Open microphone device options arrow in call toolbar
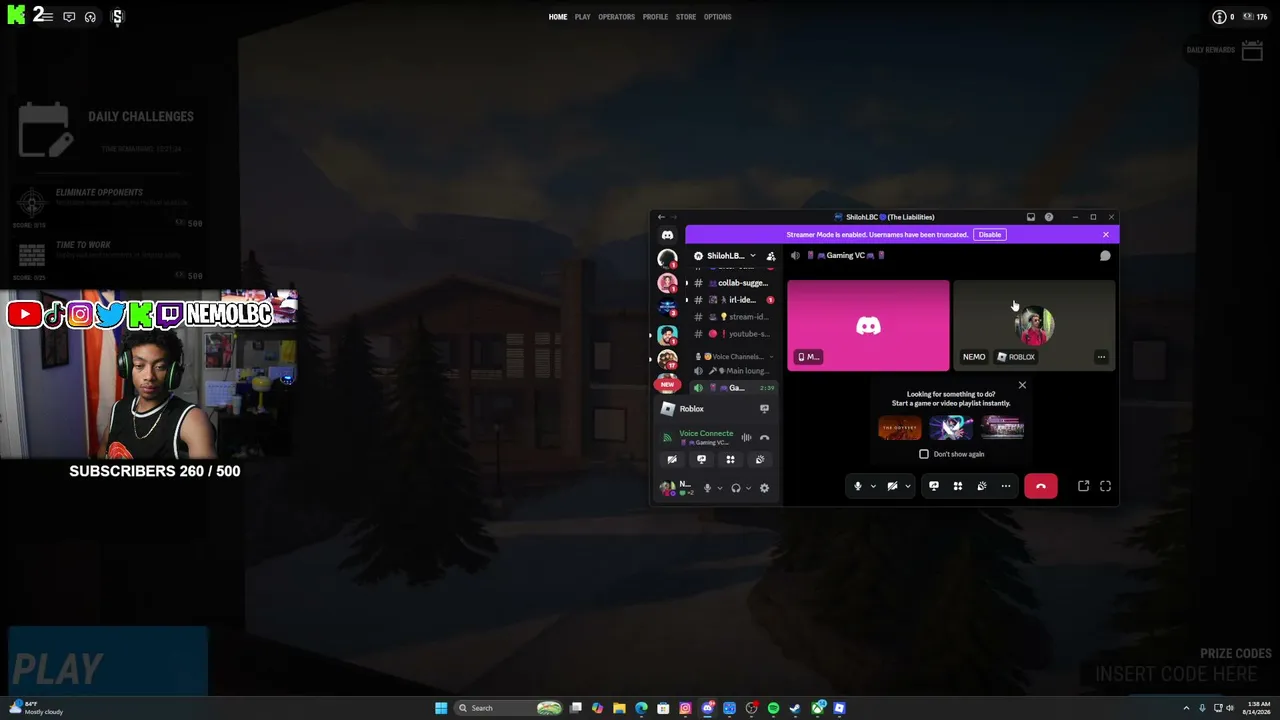 tap(873, 486)
